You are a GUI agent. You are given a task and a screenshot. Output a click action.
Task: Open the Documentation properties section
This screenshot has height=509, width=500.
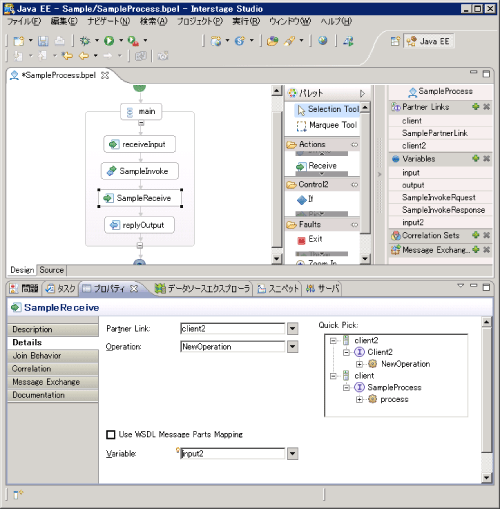53,395
